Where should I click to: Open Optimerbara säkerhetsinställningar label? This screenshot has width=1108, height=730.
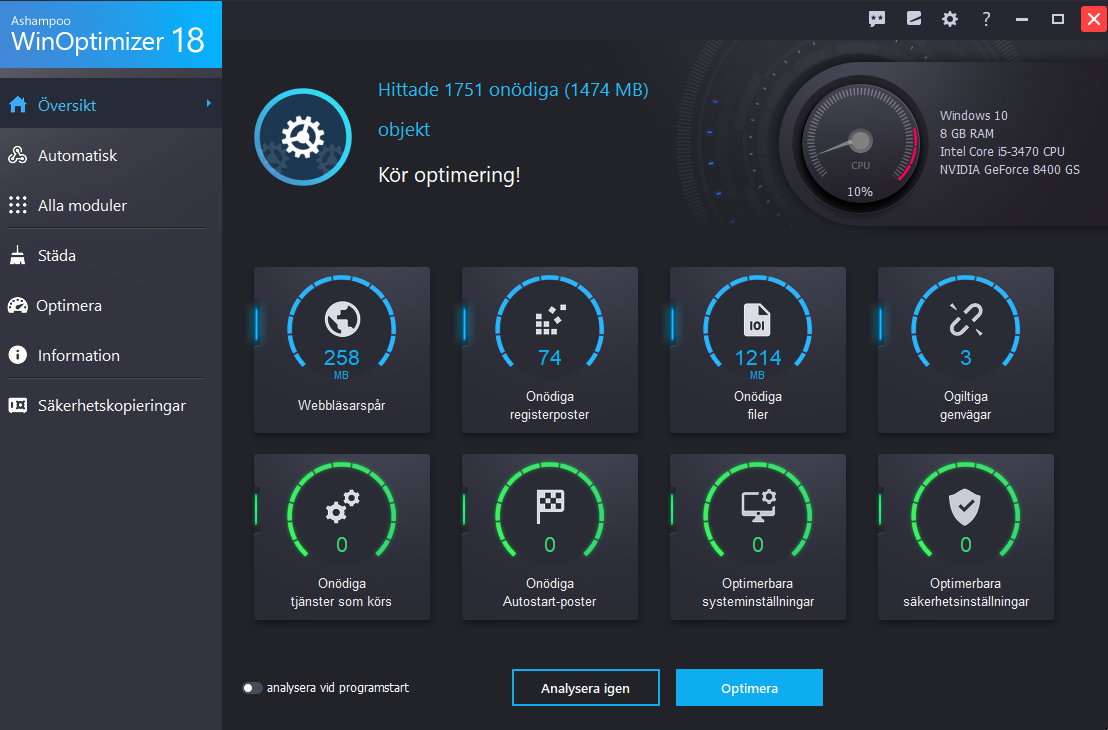click(965, 592)
